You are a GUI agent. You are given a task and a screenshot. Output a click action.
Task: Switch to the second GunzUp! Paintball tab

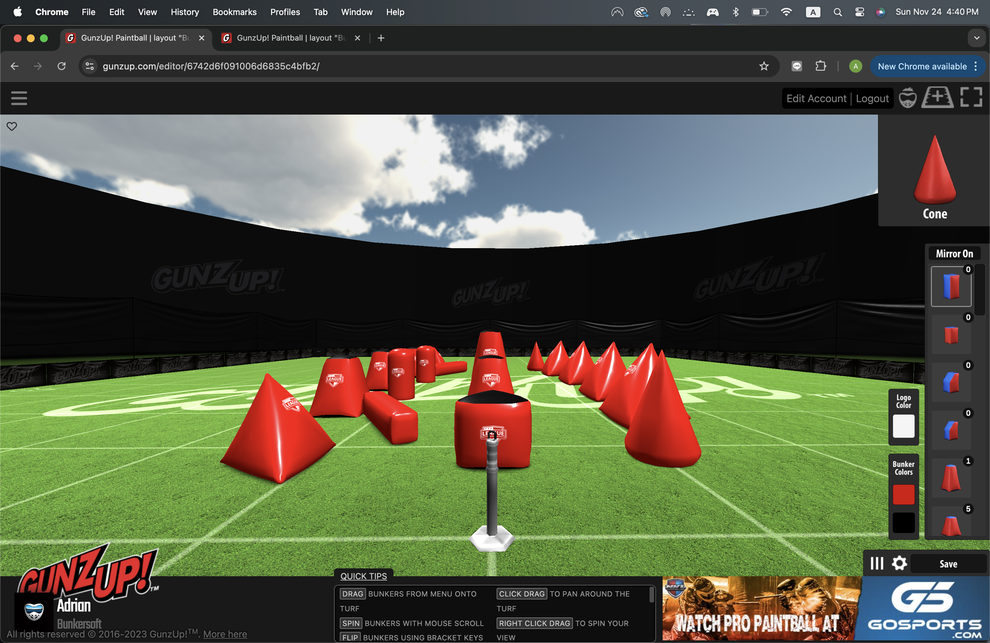[x=290, y=38]
